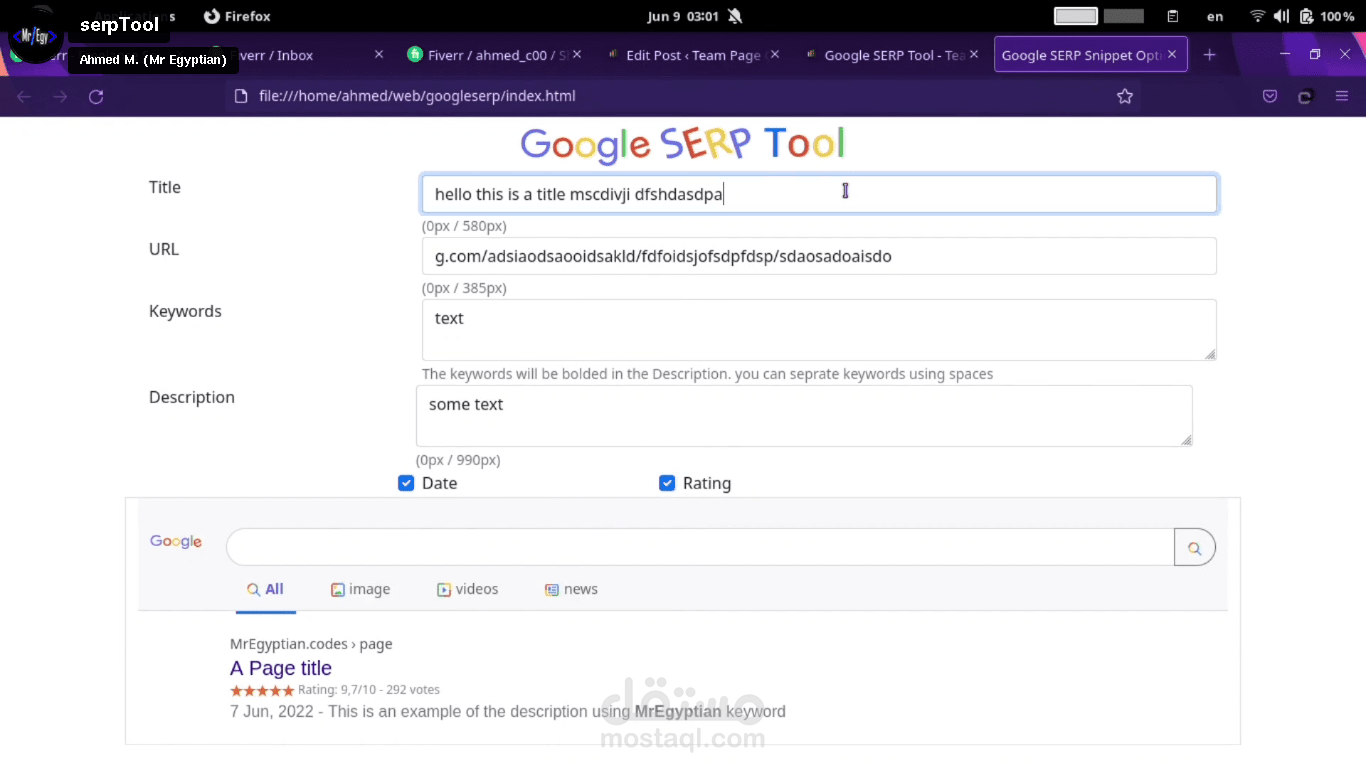1366x768 pixels.
Task: Open the Pocket save icon
Action: (1270, 96)
